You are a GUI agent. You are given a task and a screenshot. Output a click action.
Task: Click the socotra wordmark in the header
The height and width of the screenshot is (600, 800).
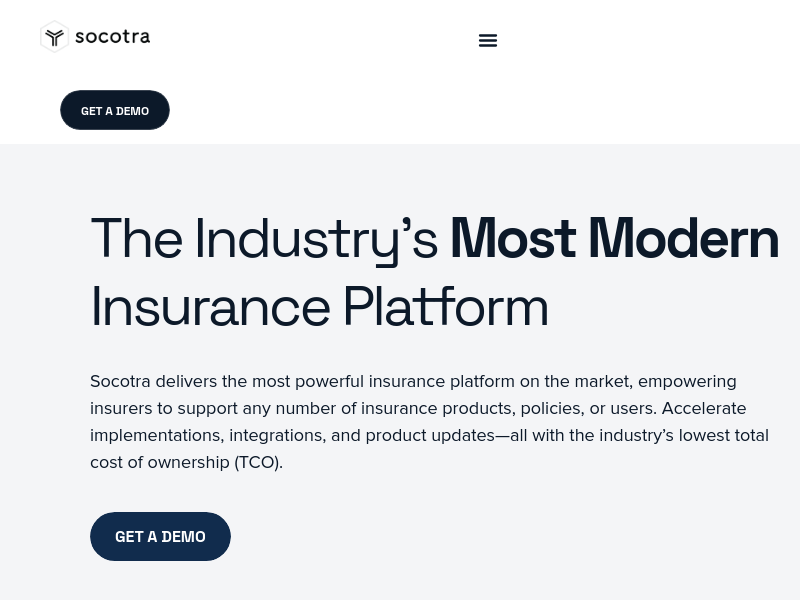pyautogui.click(x=112, y=37)
